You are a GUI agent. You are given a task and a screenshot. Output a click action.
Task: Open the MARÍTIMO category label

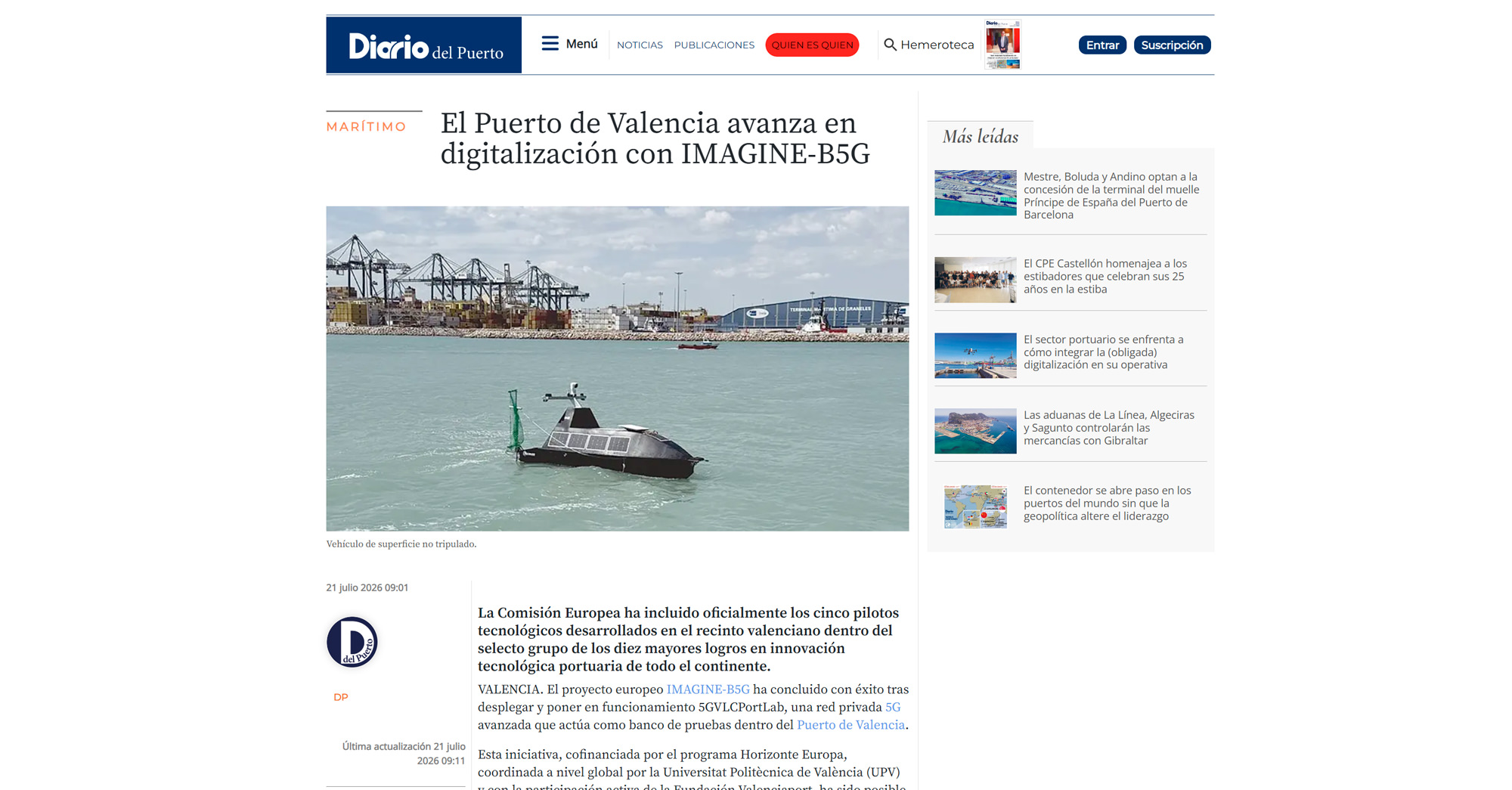tap(366, 126)
